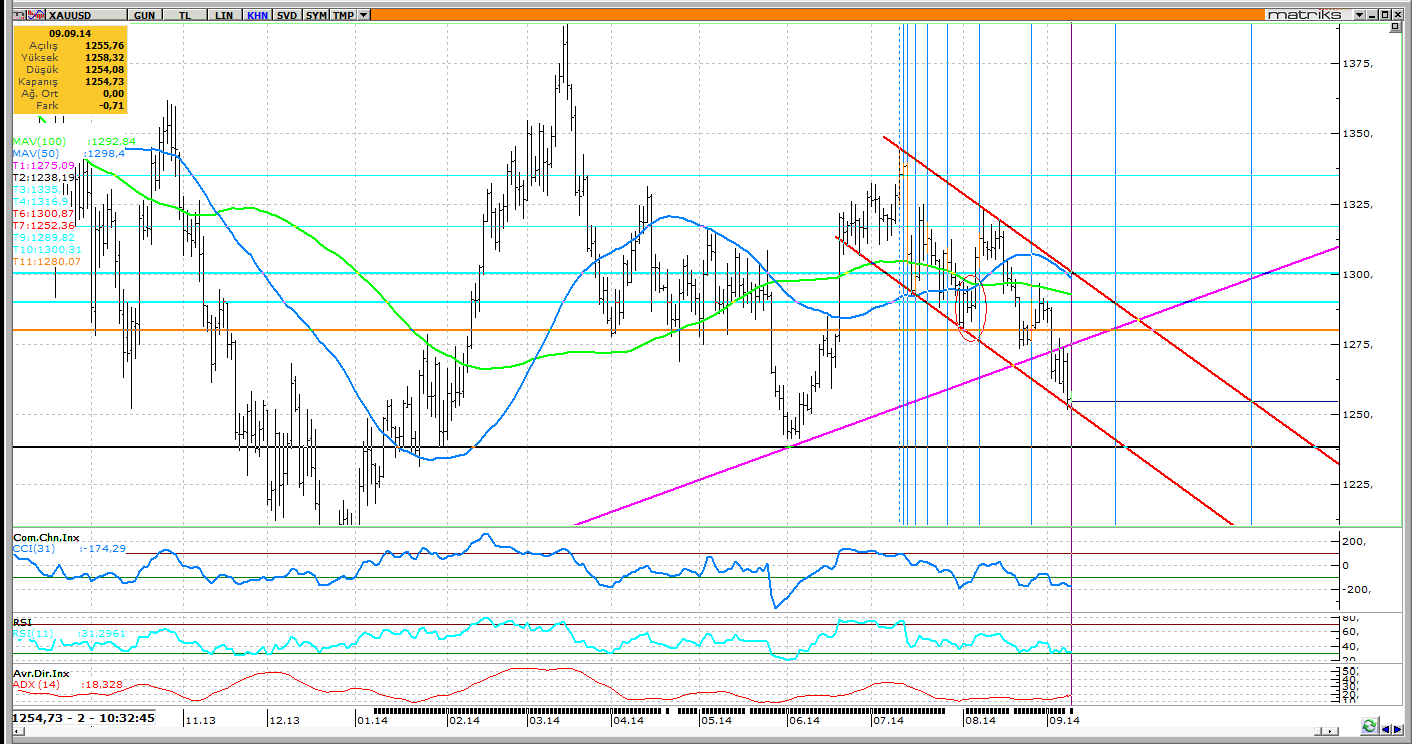Viewport: 1412px width, 744px height.
Task: Toggle the KHN button
Action: click(257, 15)
